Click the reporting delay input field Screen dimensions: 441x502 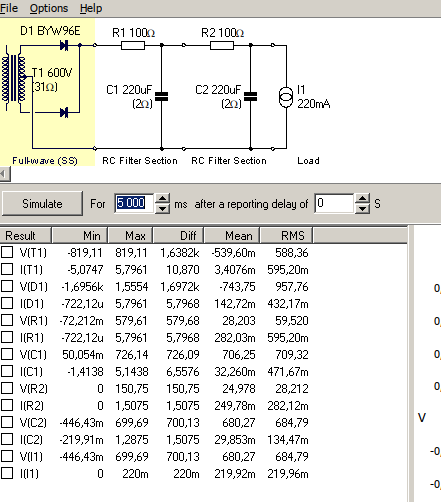(x=334, y=203)
